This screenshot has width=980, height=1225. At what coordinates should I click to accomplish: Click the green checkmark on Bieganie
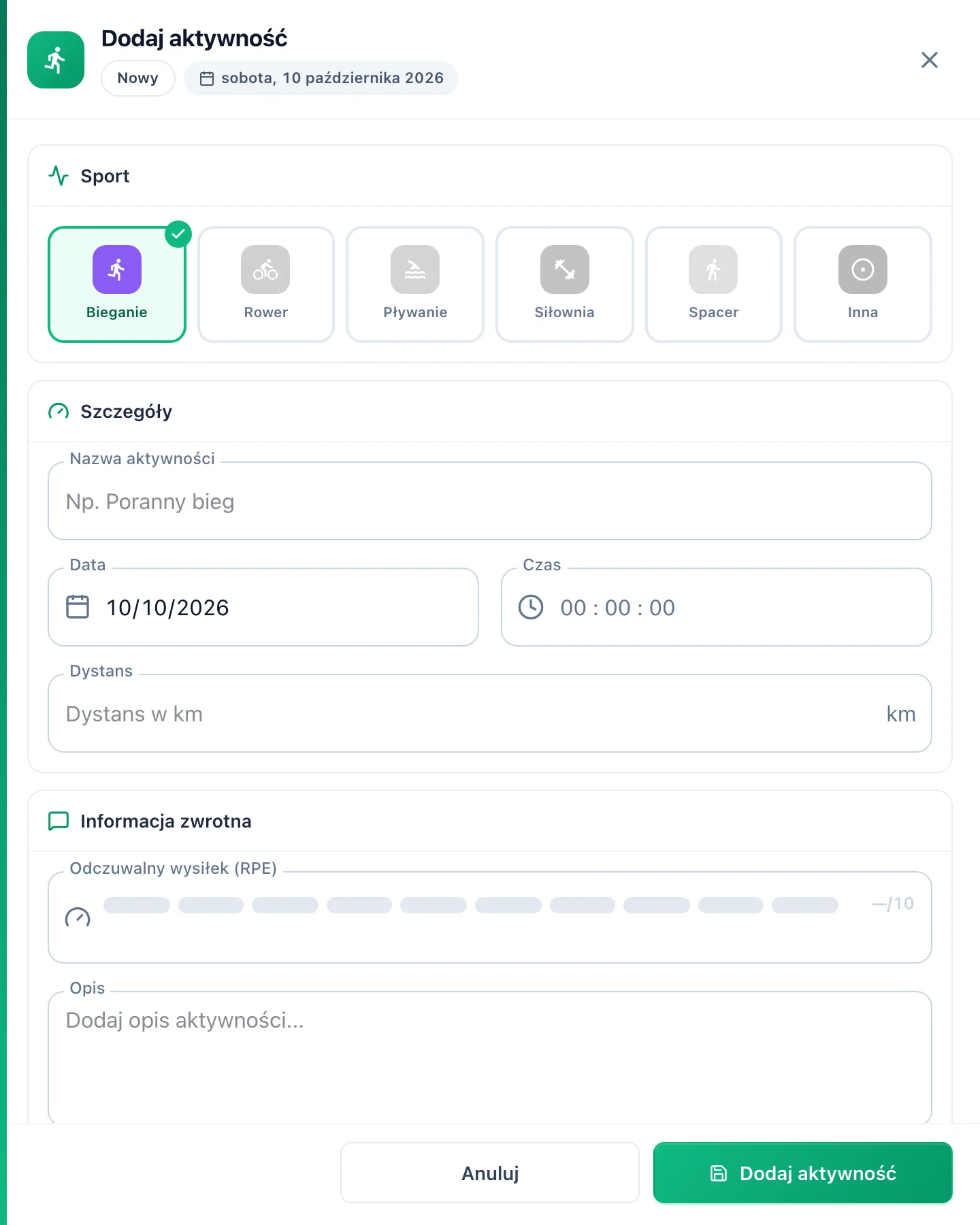point(178,234)
